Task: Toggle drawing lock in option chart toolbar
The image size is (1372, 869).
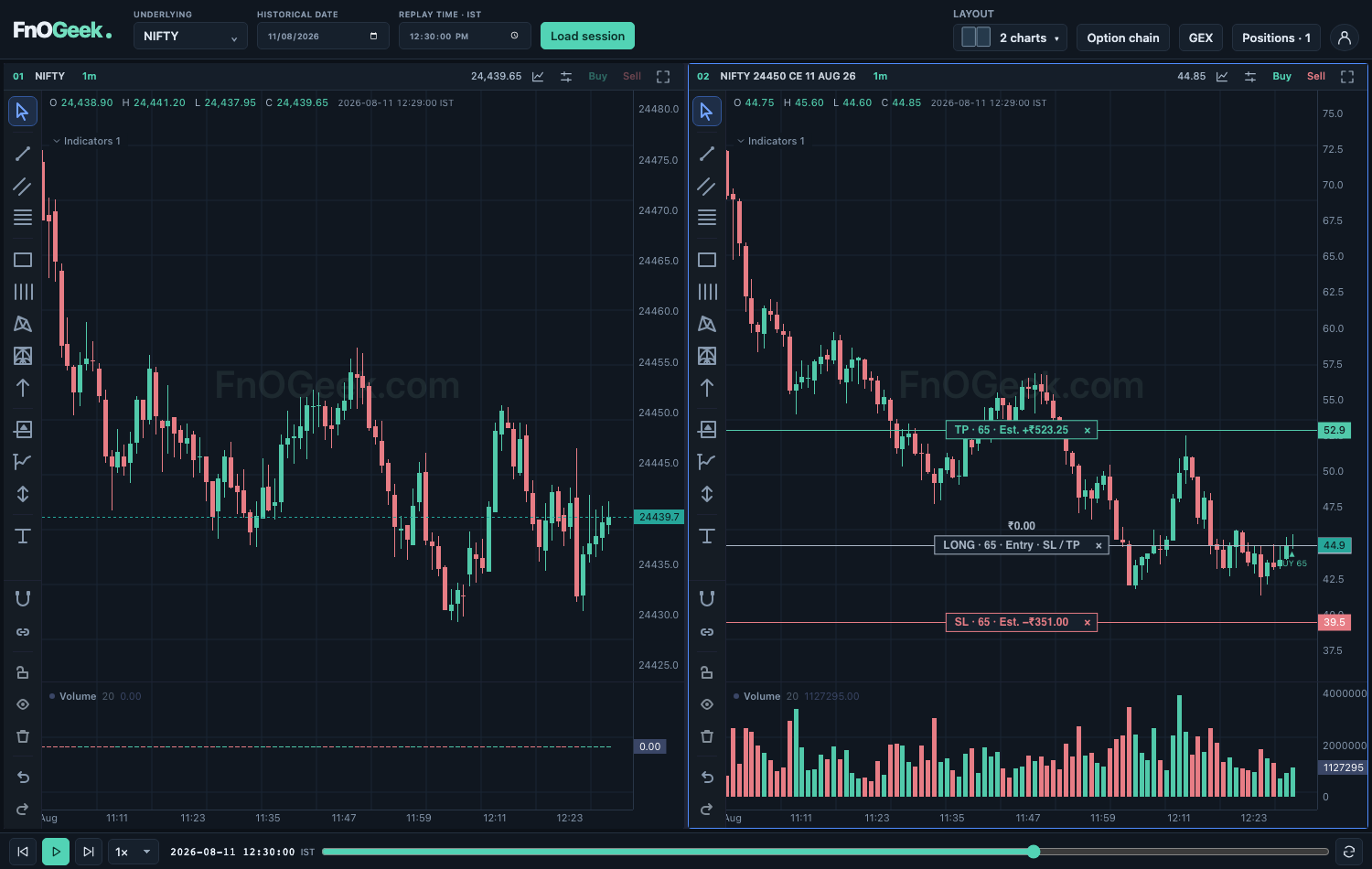Action: [x=707, y=672]
